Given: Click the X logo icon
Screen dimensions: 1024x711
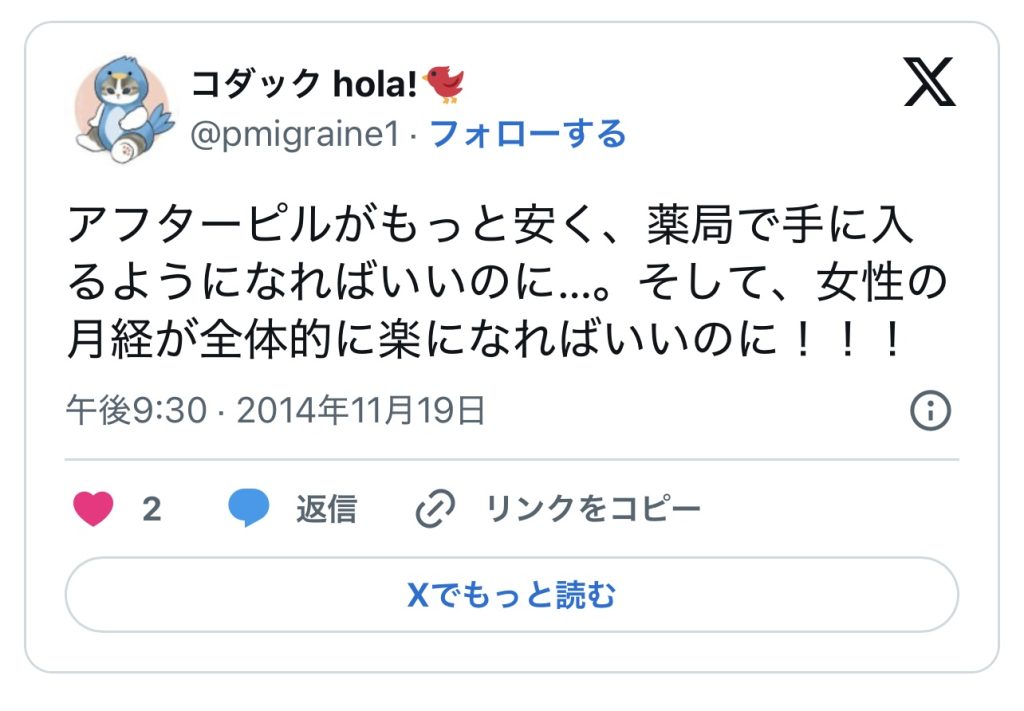Looking at the screenshot, I should tap(929, 81).
